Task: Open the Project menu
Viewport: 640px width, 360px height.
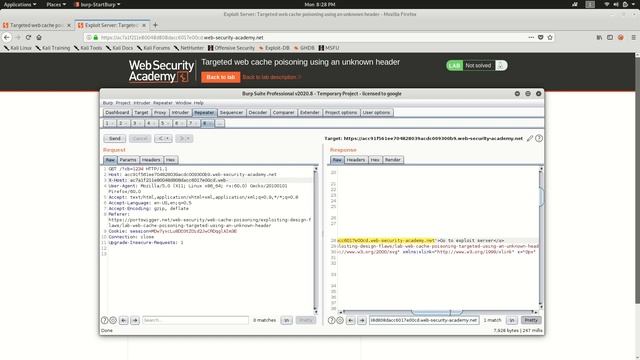Action: [x=123, y=103]
